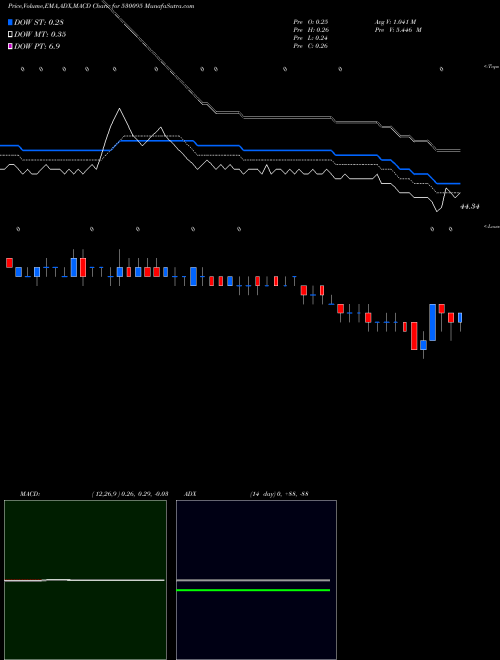Click the MACD parameters (12,26,9) text
Screen dimensions: 500x660
coord(130,494)
